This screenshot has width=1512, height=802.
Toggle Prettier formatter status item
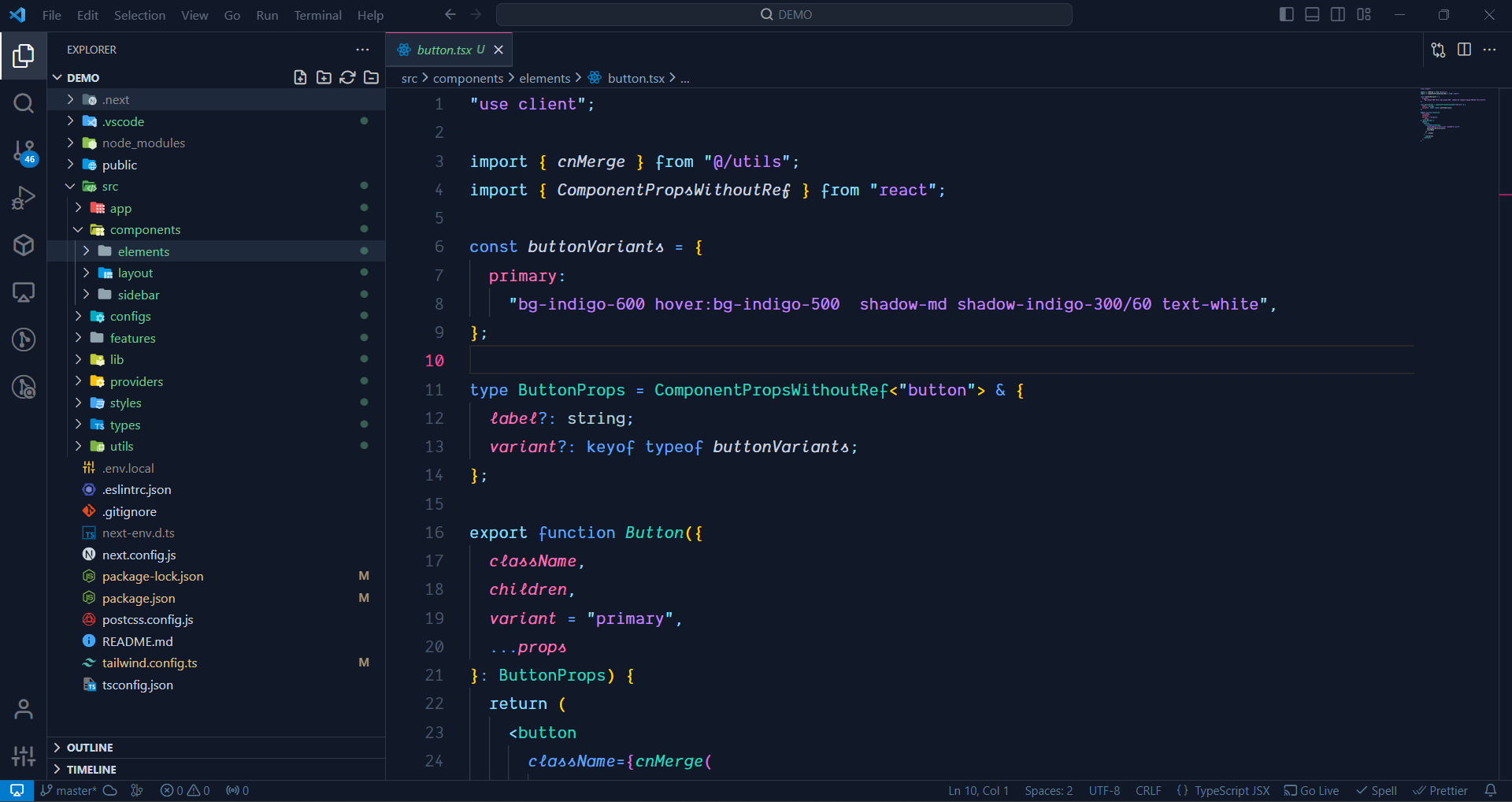point(1440,790)
